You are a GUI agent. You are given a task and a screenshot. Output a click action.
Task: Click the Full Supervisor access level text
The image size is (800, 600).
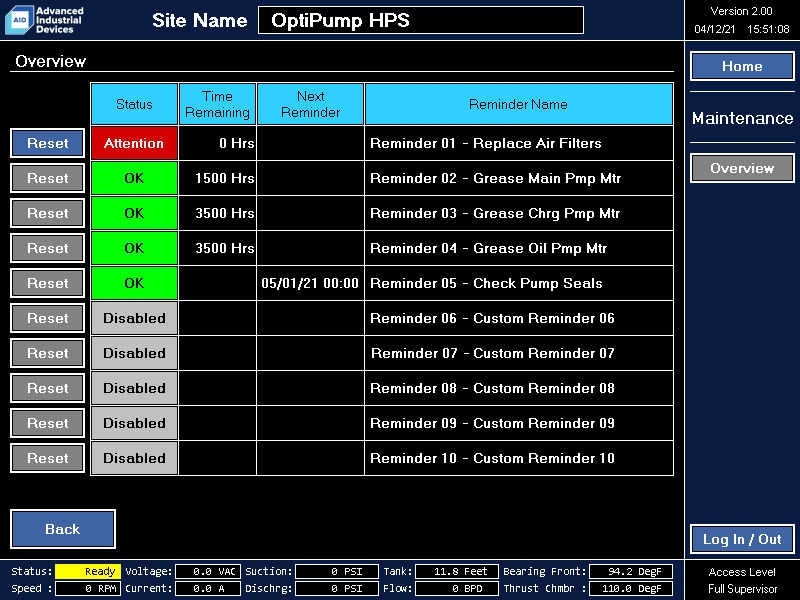tap(742, 589)
